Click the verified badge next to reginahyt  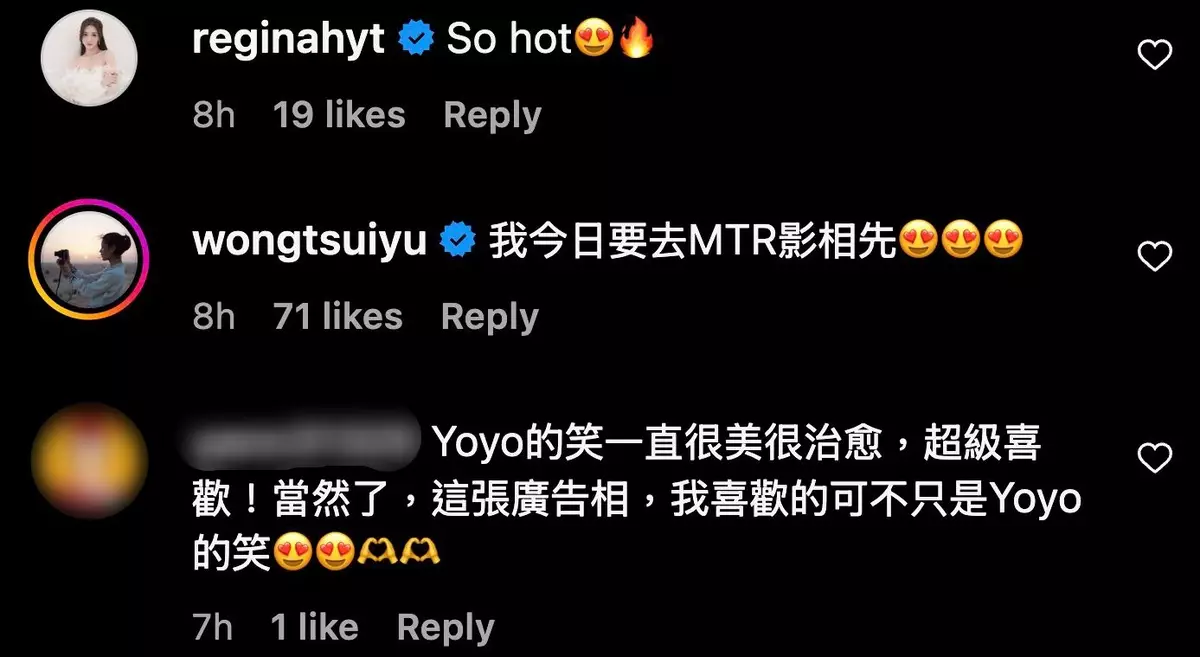coord(415,40)
